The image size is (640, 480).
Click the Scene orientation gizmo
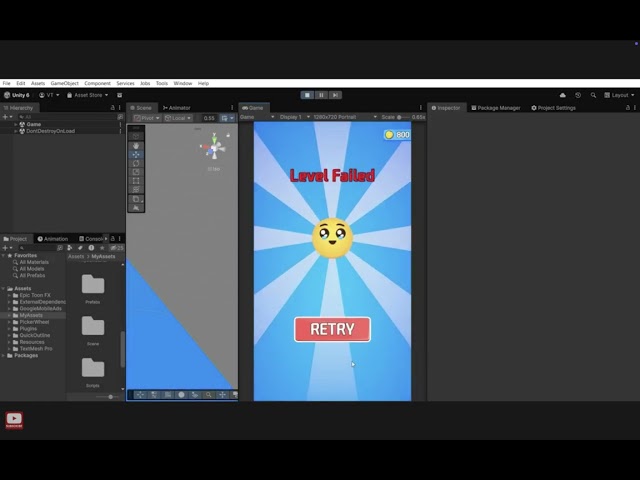(214, 148)
